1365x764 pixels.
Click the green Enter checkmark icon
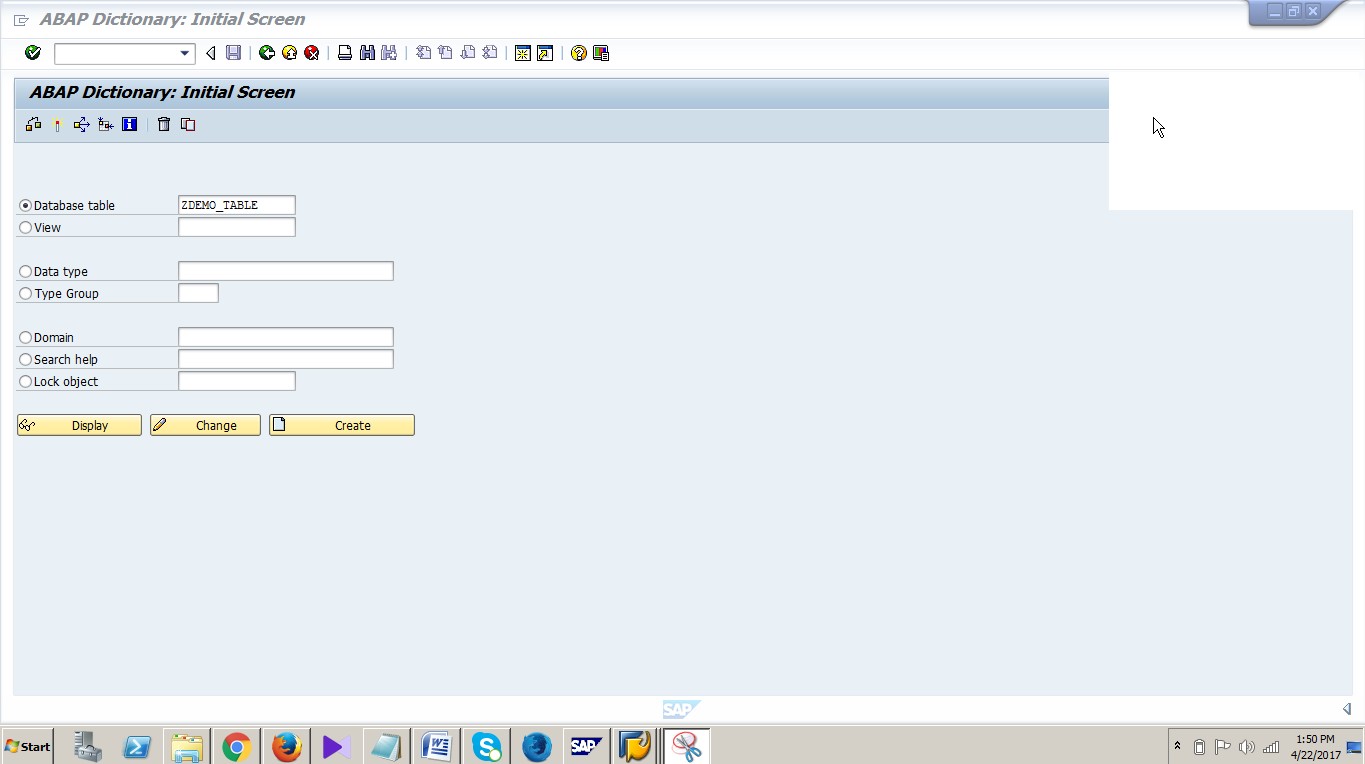coord(31,53)
